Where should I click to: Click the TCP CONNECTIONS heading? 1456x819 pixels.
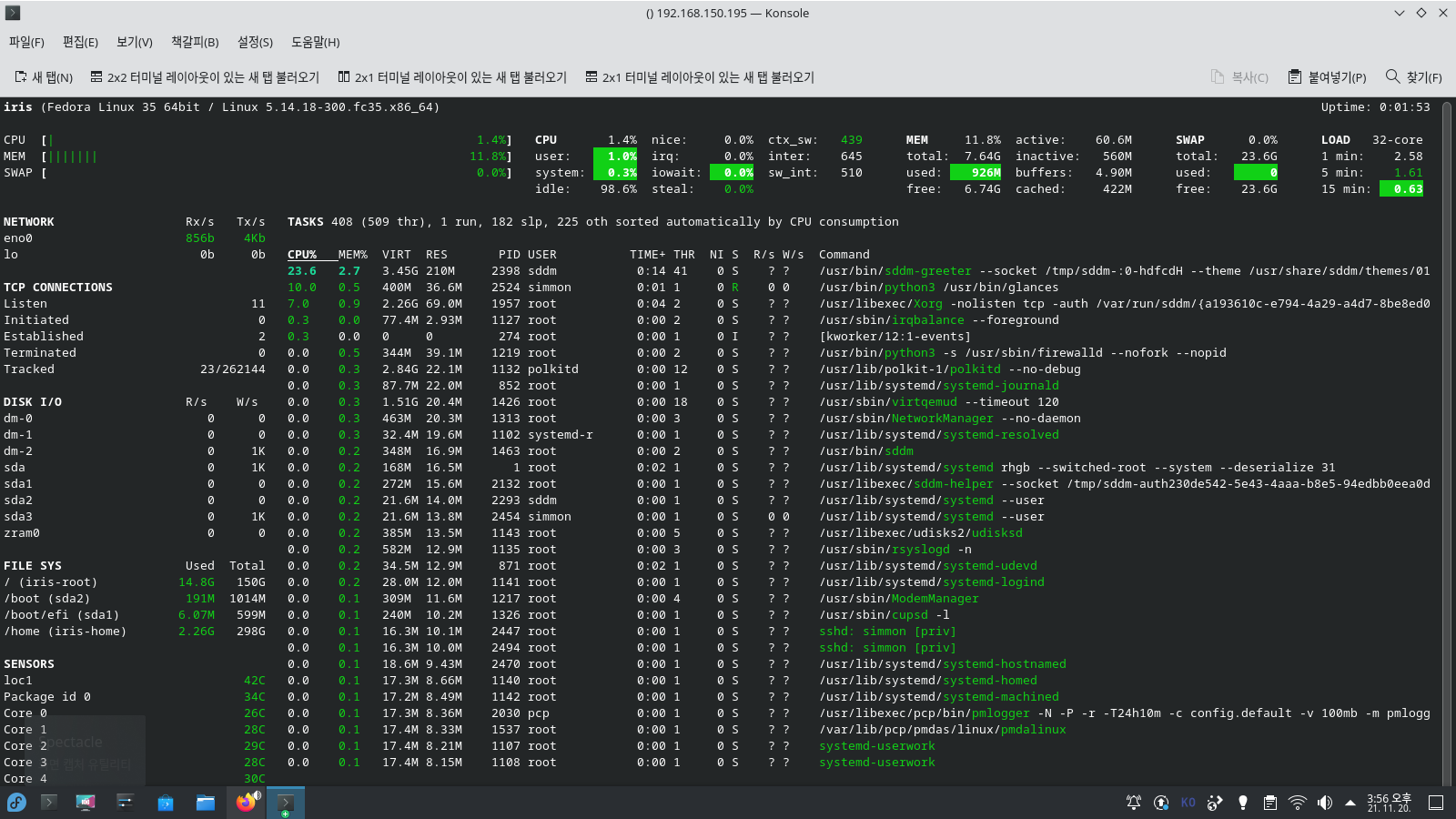[58, 288]
